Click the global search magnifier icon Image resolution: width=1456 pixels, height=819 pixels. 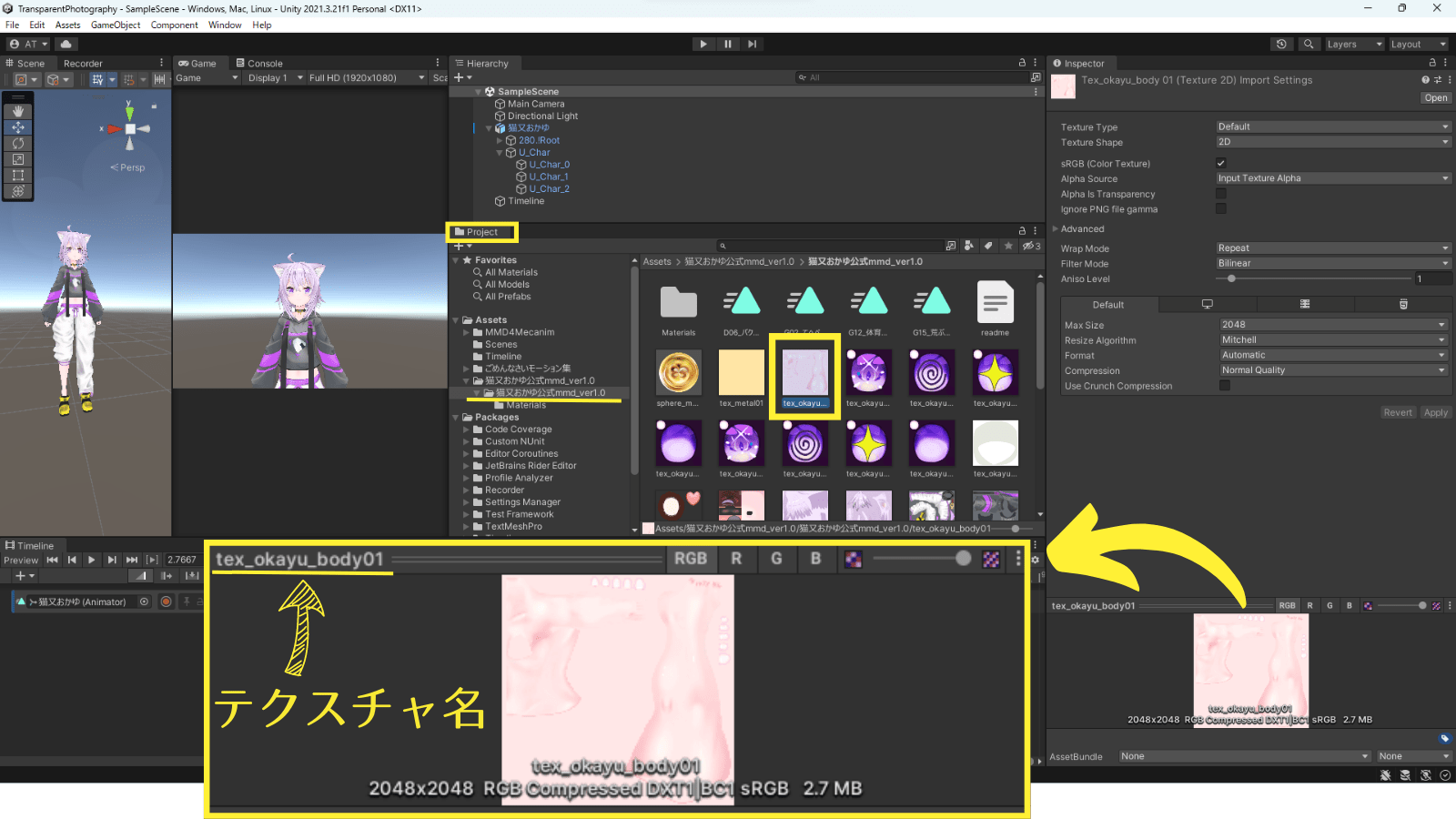pos(1309,44)
